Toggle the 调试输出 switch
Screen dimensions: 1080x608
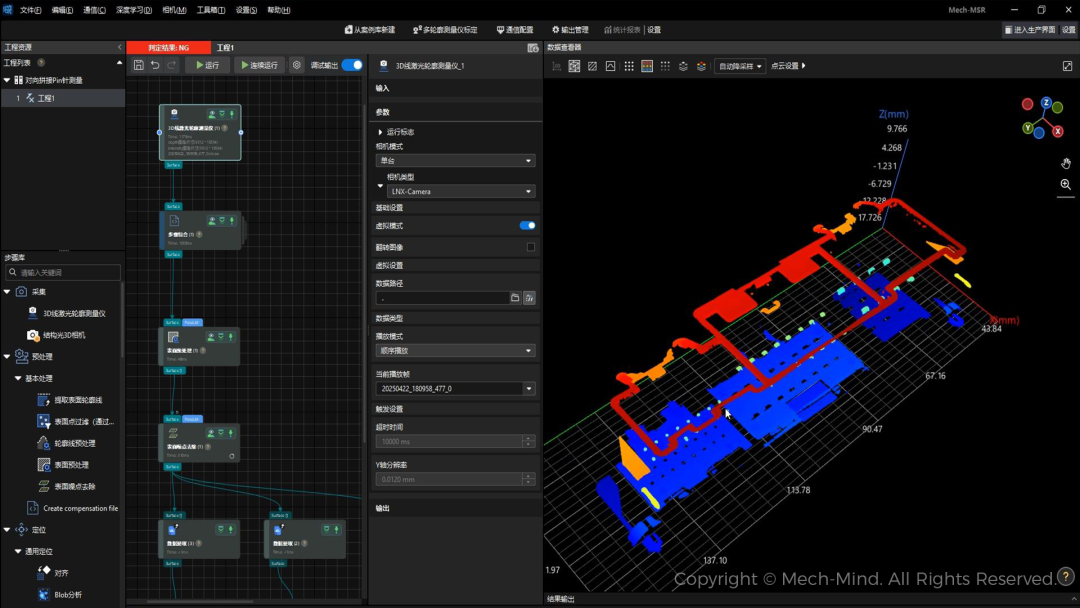pos(352,65)
